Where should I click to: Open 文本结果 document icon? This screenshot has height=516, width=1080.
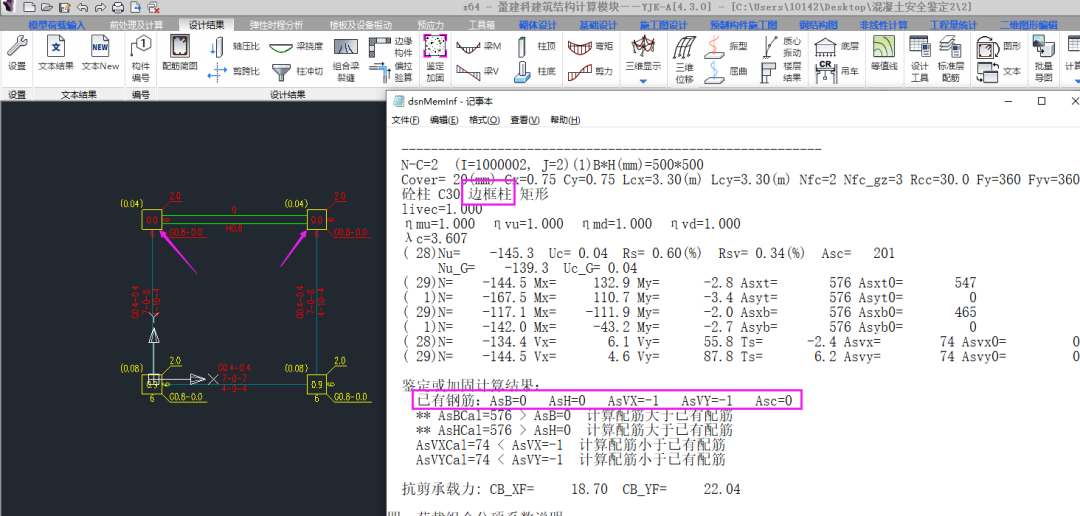coord(56,54)
